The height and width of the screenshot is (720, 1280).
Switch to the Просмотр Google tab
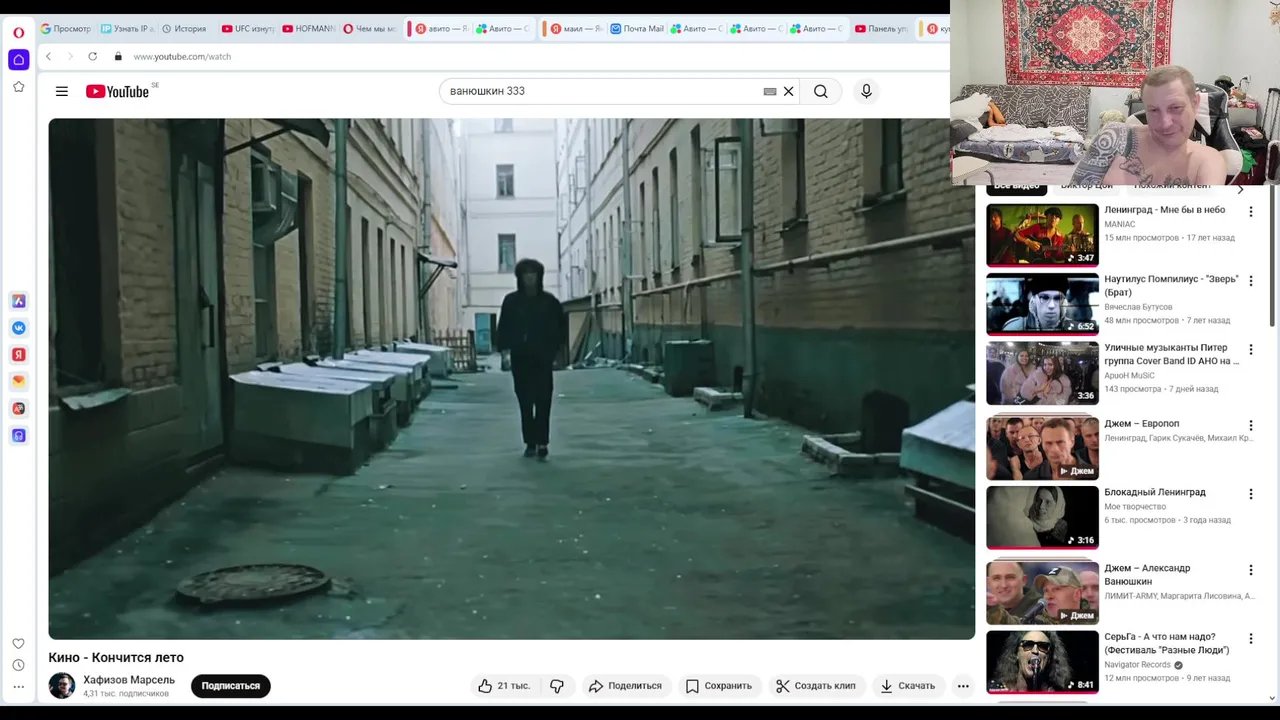(x=65, y=28)
